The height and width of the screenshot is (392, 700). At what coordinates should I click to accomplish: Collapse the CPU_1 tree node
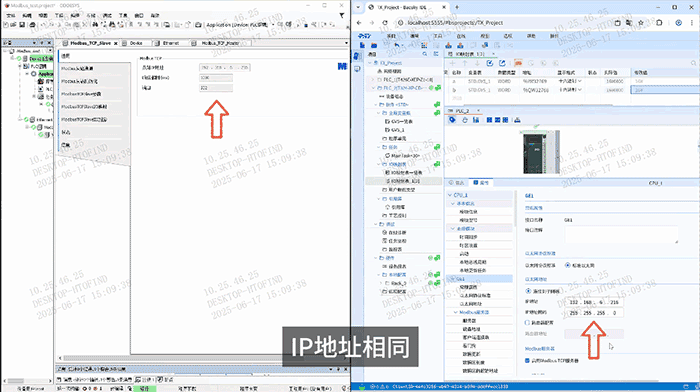tap(450, 195)
